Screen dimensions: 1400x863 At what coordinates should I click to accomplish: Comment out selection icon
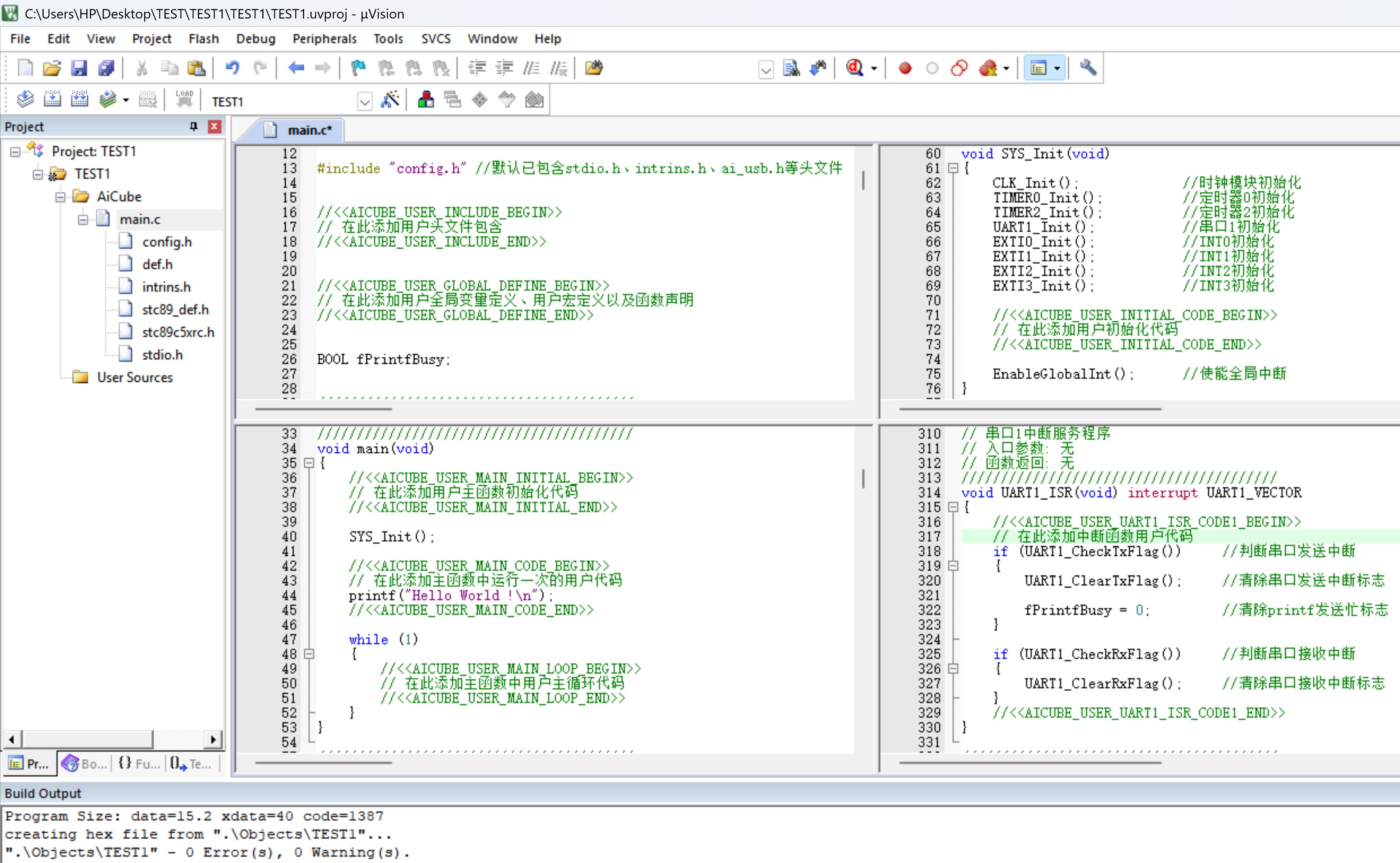531,69
